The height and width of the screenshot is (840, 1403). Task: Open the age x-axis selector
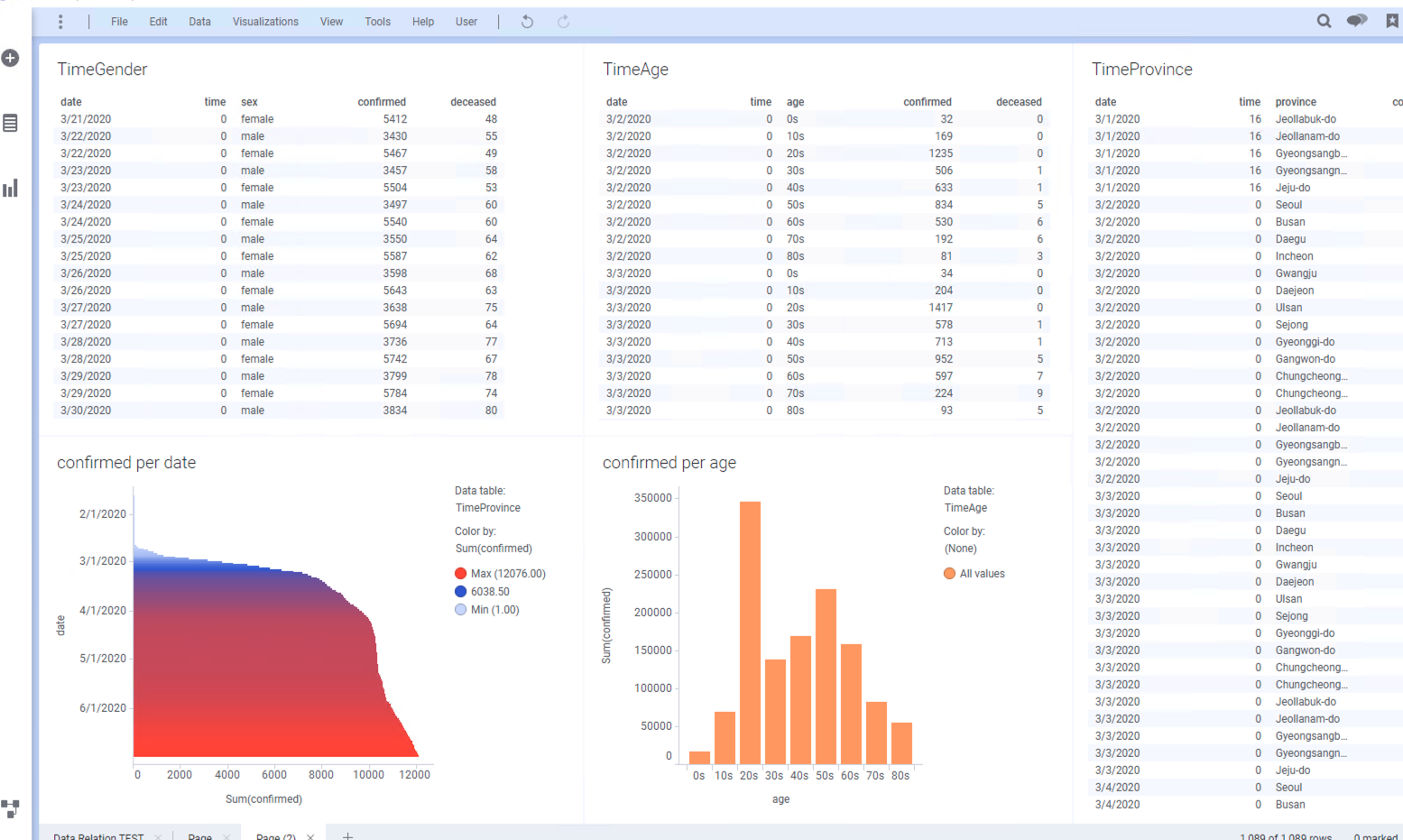[x=780, y=799]
